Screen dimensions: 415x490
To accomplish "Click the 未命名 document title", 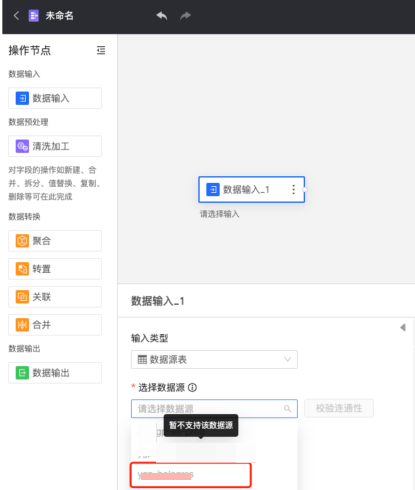I will (x=59, y=15).
